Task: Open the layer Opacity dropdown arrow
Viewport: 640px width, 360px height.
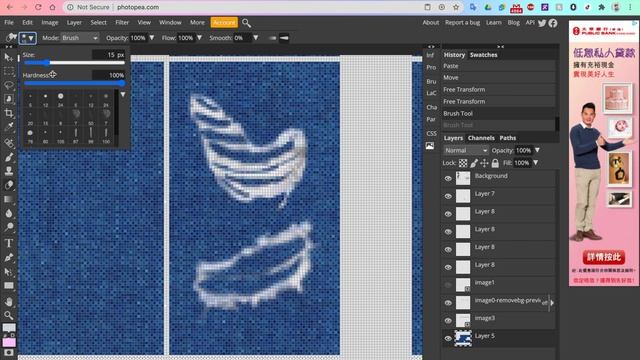Action: (x=537, y=150)
